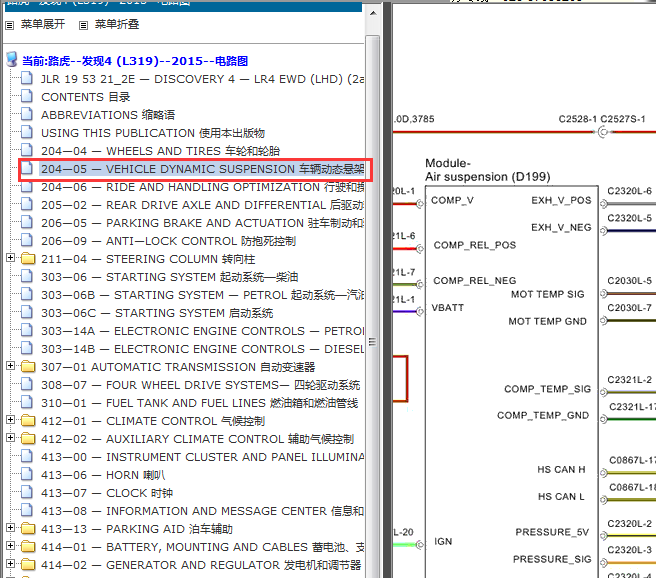Expand the 414-02 GENERATOR AND REGULATOR folder
This screenshot has width=656, height=578.
(x=10, y=563)
